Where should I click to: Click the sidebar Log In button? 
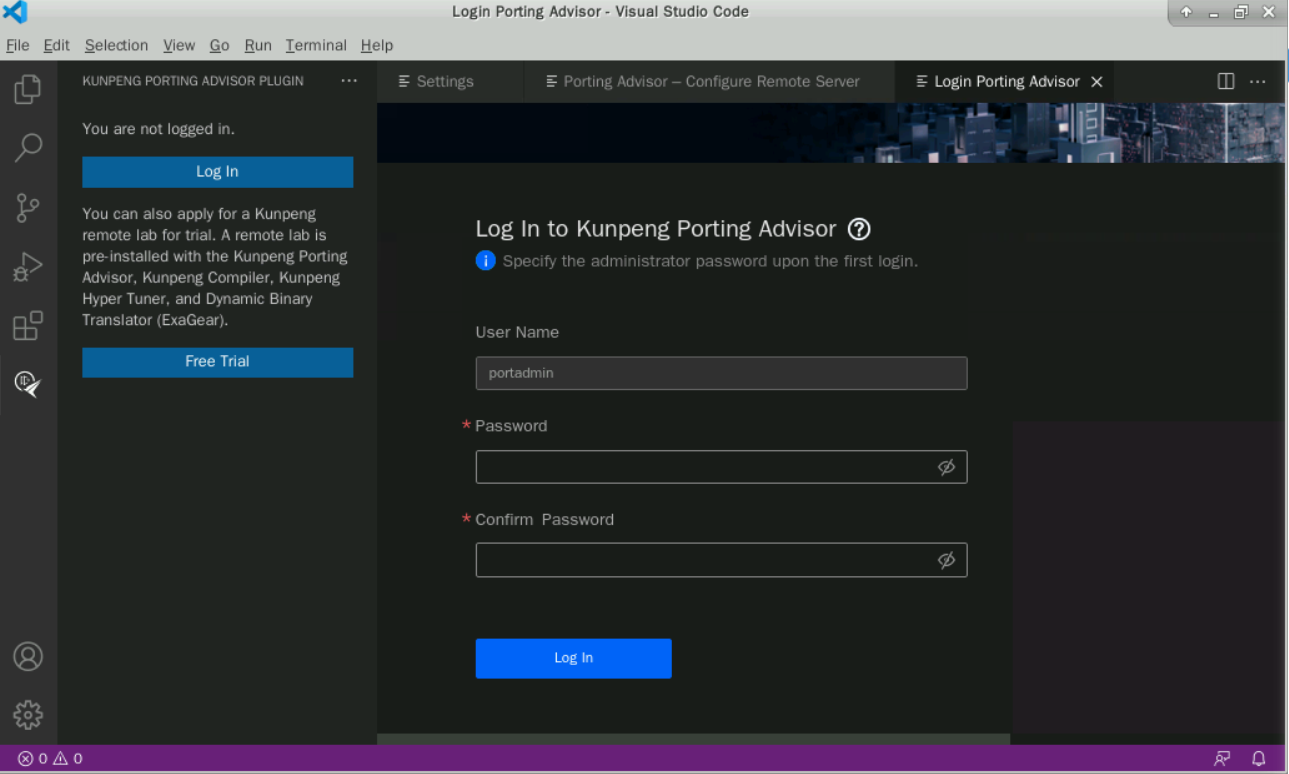(x=217, y=172)
